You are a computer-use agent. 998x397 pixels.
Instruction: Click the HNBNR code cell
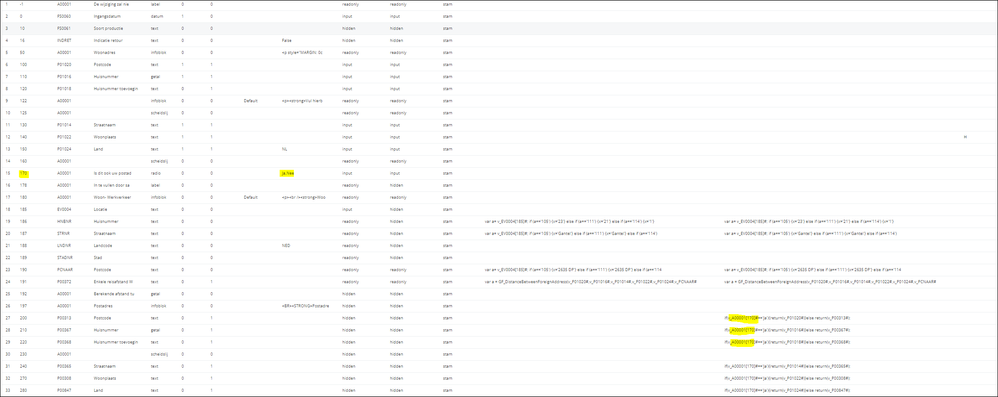pyautogui.click(x=63, y=221)
